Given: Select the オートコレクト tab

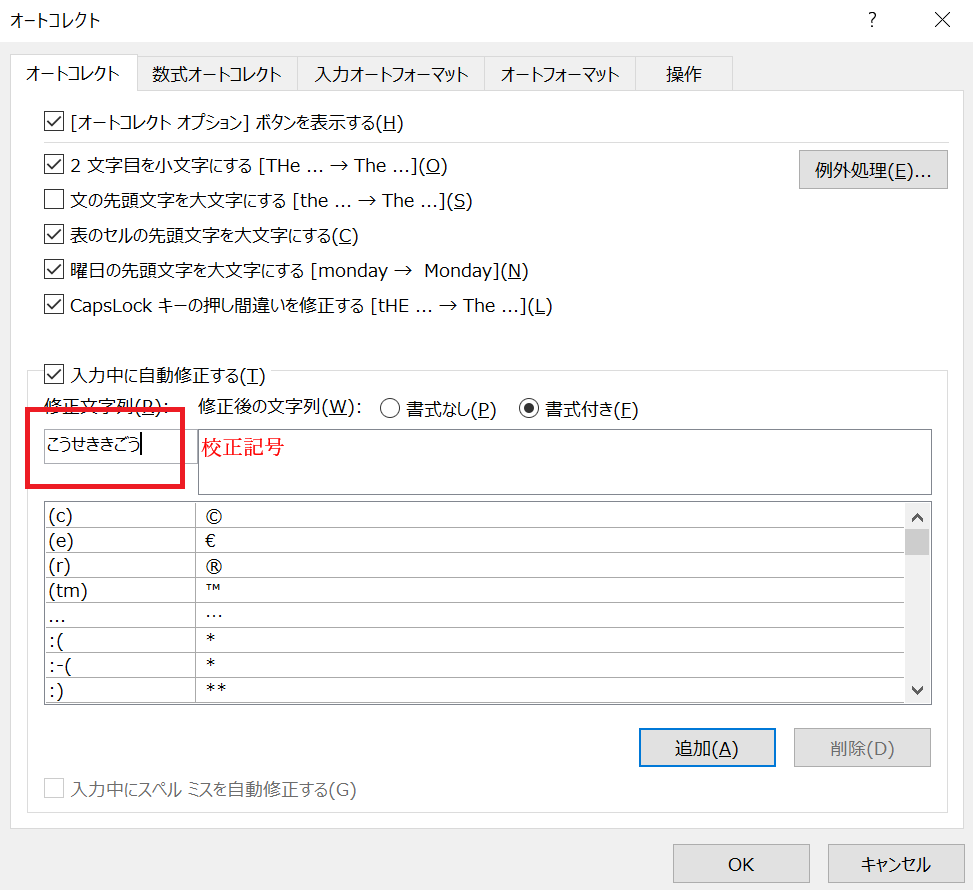Looking at the screenshot, I should click(73, 73).
